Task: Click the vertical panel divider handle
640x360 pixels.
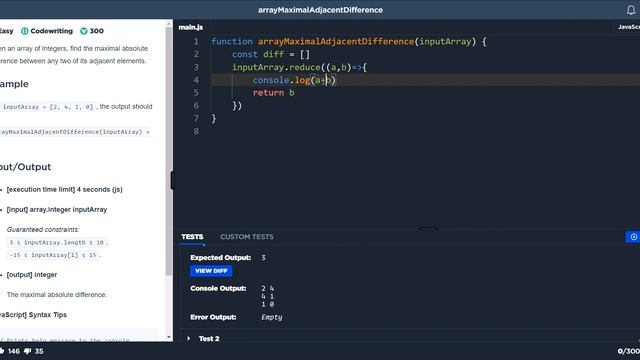Action: (173, 180)
